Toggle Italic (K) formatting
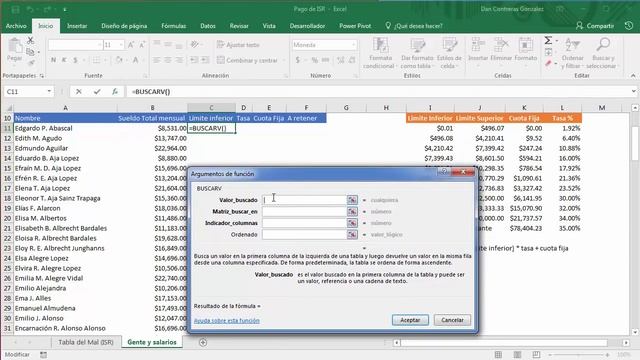The image size is (640, 360). click(64, 60)
